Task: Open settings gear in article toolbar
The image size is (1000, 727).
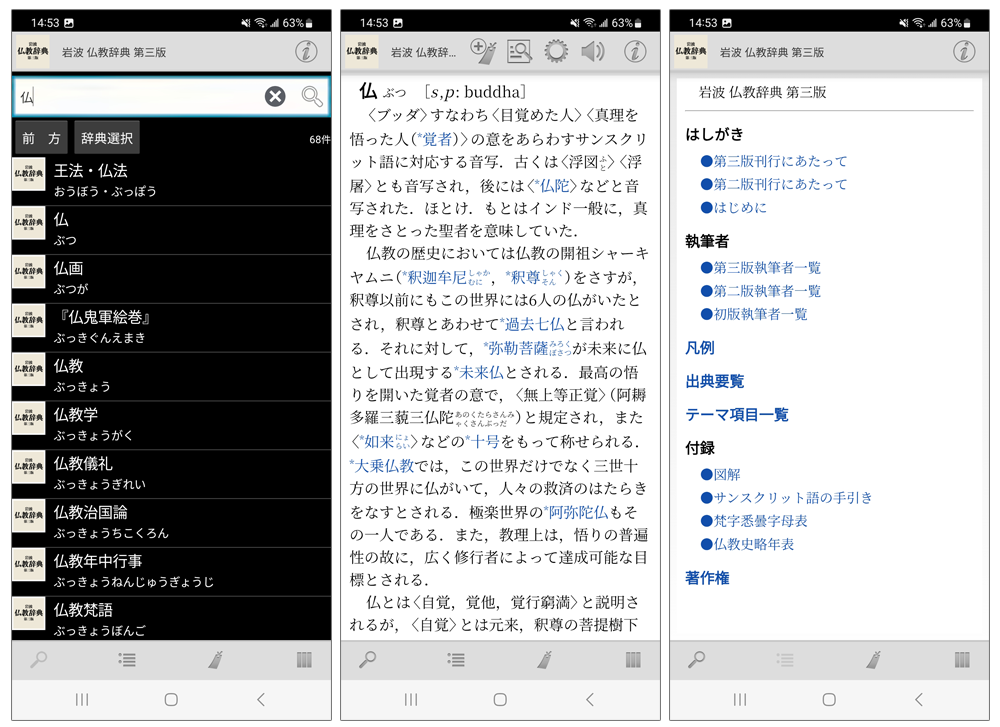Action: pyautogui.click(x=555, y=51)
